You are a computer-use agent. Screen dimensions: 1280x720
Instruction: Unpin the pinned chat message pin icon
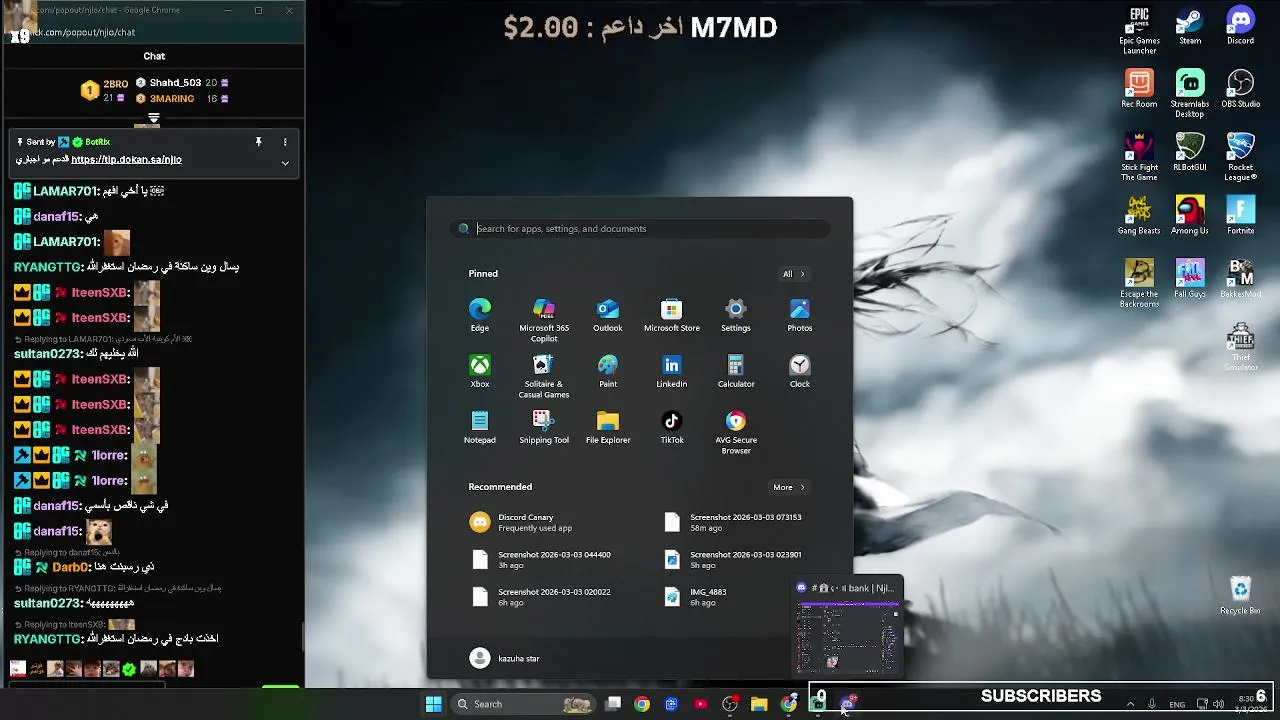pyautogui.click(x=258, y=142)
